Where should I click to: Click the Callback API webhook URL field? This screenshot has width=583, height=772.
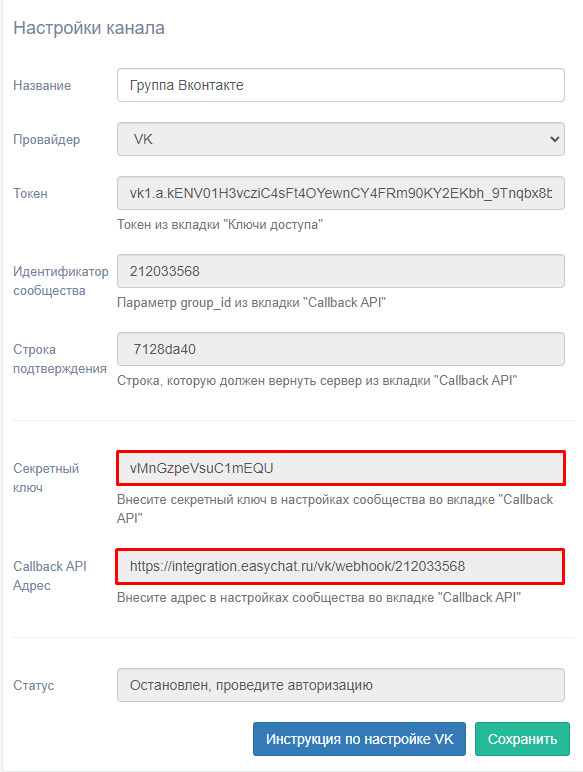tap(341, 566)
